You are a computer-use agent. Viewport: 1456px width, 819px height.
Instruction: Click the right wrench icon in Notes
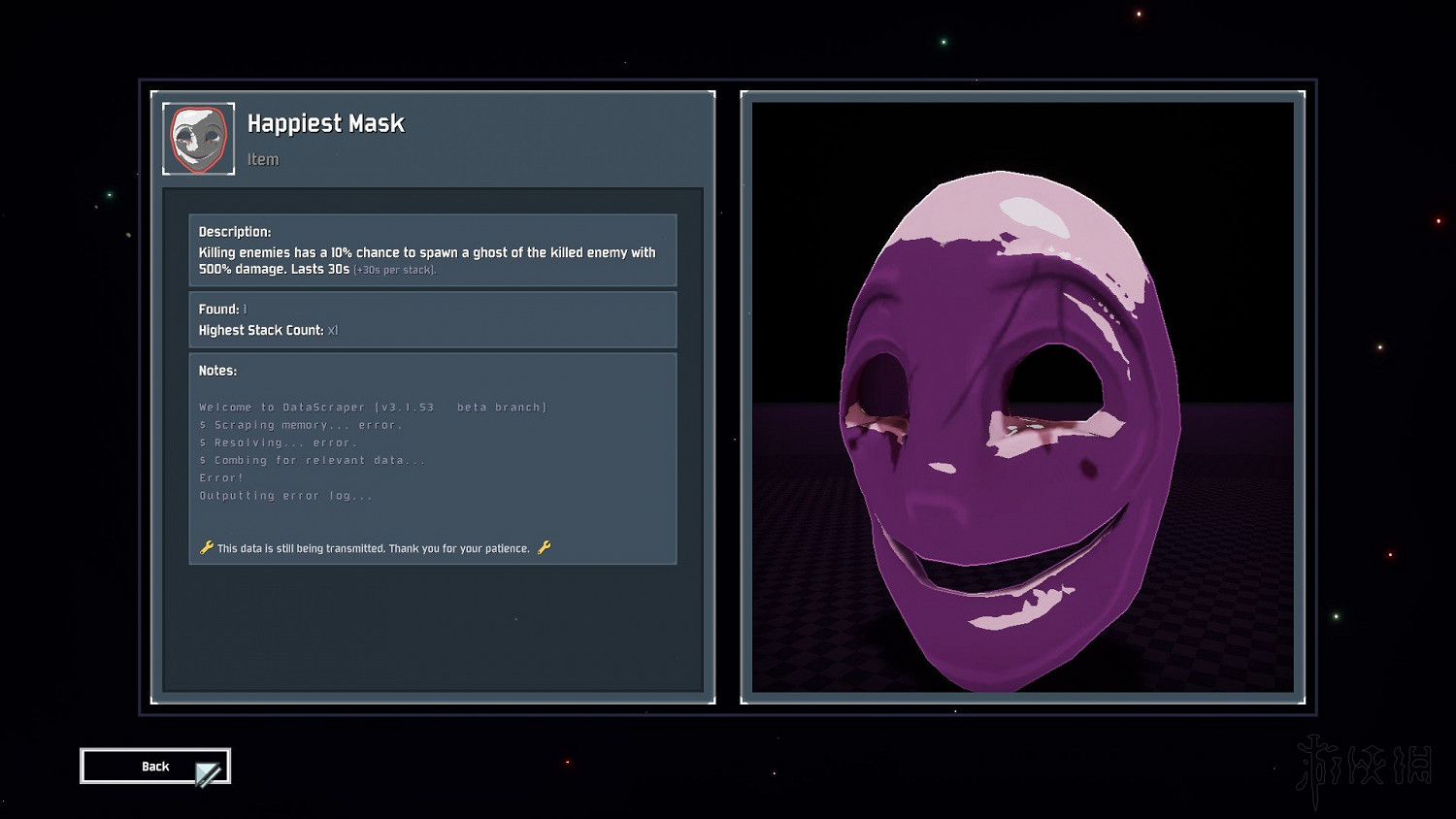point(545,548)
